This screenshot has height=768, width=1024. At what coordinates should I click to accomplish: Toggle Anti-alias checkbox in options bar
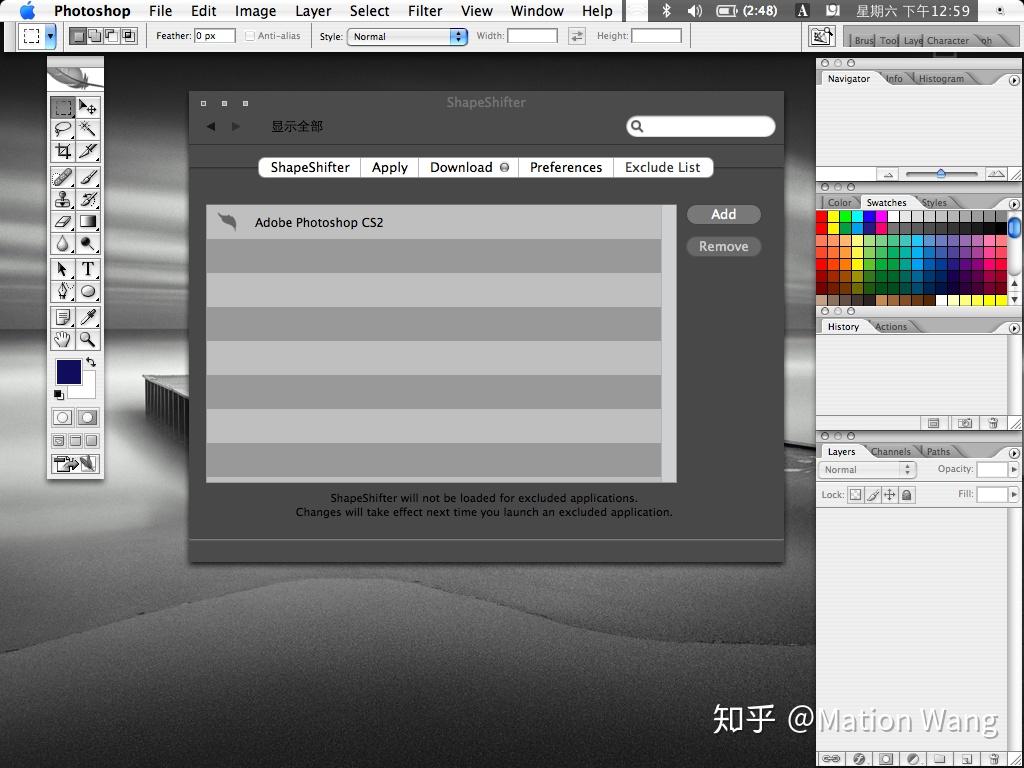[x=249, y=36]
